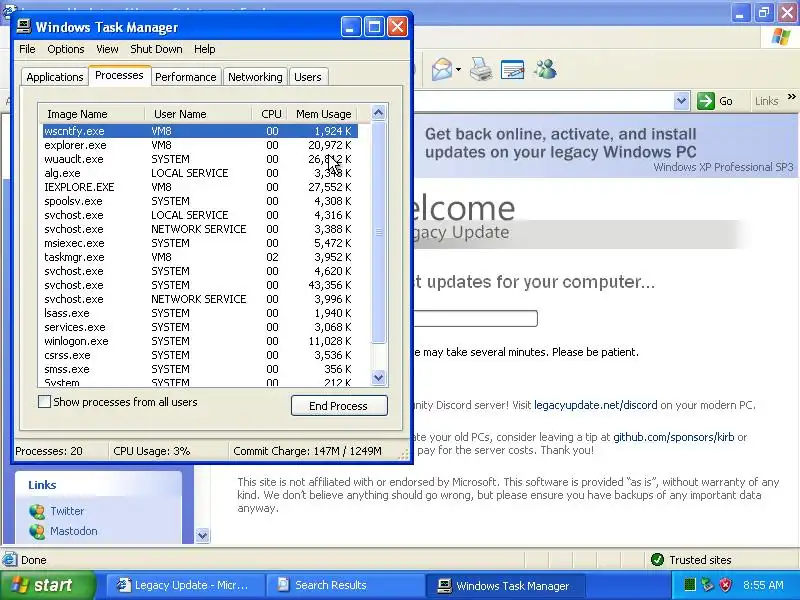This screenshot has height=600, width=800.
Task: Sort by CPU column header
Action: click(x=270, y=114)
